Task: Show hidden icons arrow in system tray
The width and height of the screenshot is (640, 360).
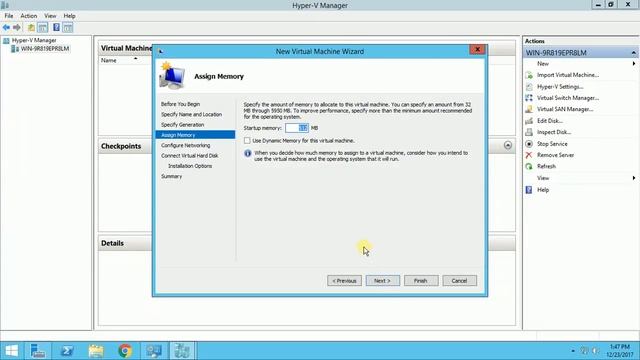Action: pos(573,351)
